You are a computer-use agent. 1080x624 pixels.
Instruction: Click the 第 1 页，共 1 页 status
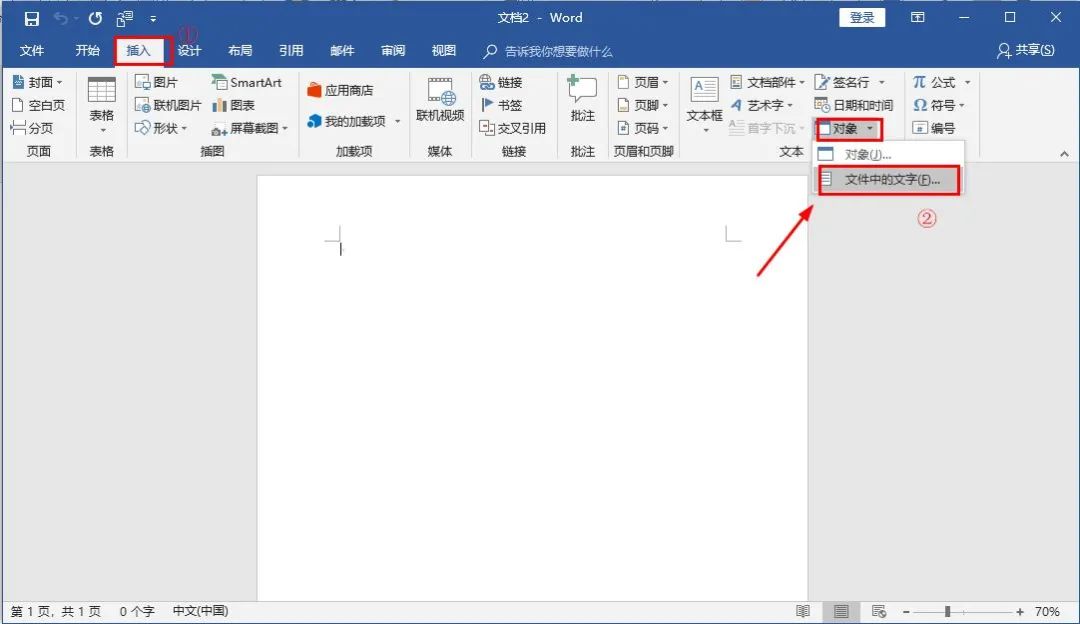point(56,611)
